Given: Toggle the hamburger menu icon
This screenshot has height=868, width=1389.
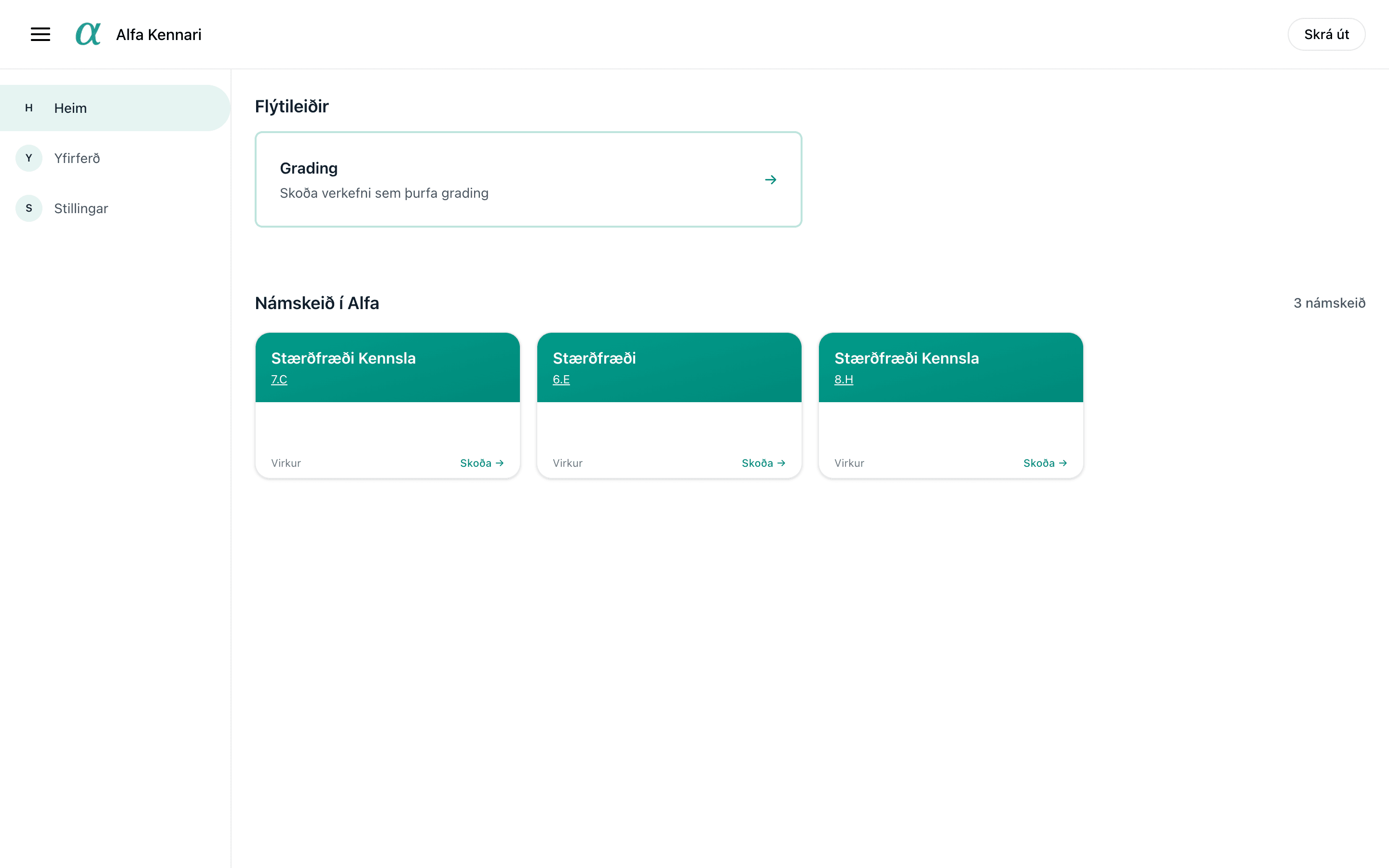Looking at the screenshot, I should 40,34.
